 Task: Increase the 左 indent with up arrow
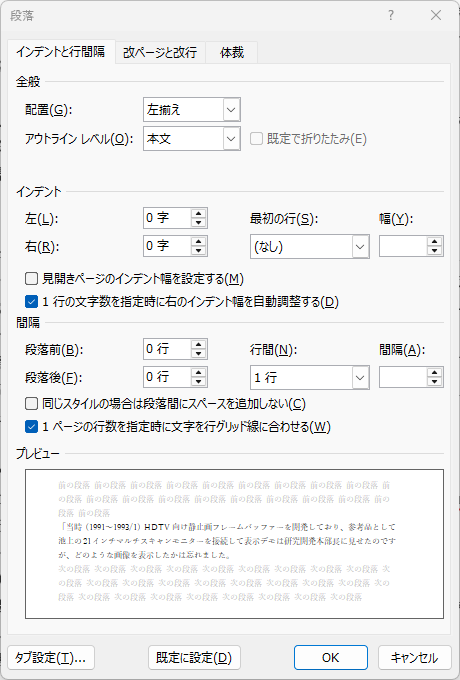[199, 213]
